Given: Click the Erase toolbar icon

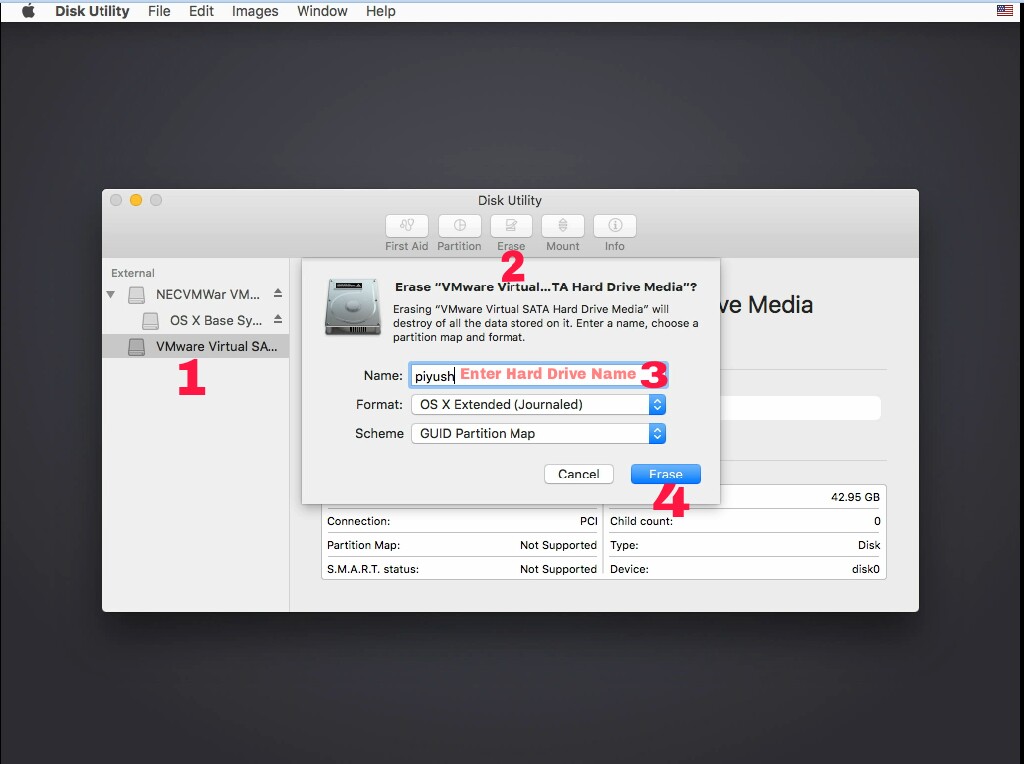Looking at the screenshot, I should coord(511,225).
